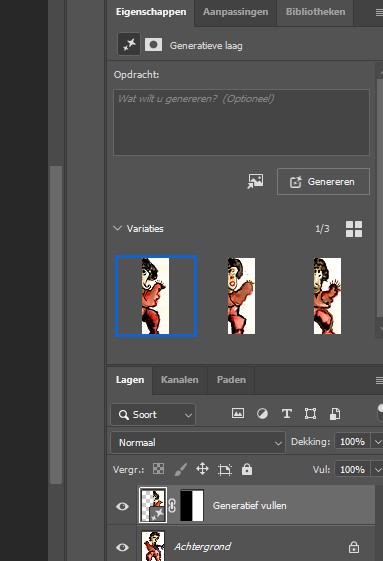This screenshot has width=383, height=561.
Task: Collapse the Variaties section
Action: (117, 228)
